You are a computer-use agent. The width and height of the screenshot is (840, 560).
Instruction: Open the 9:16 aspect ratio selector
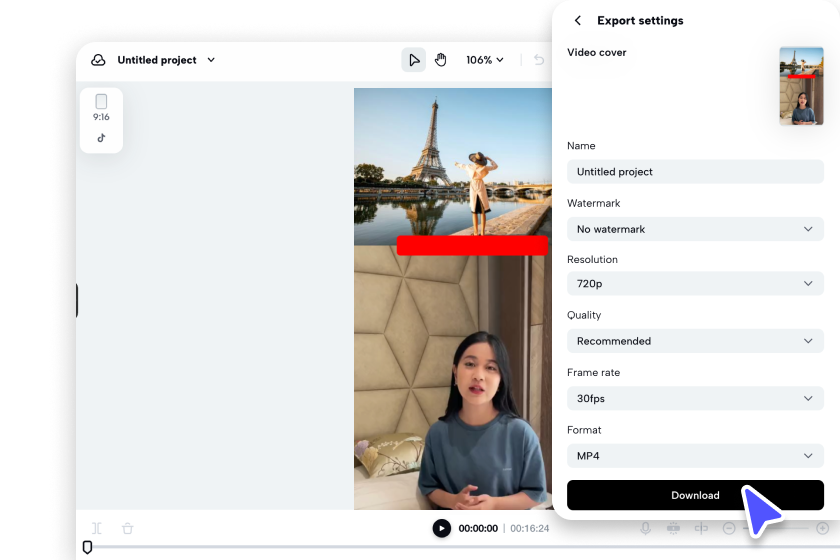point(101,108)
